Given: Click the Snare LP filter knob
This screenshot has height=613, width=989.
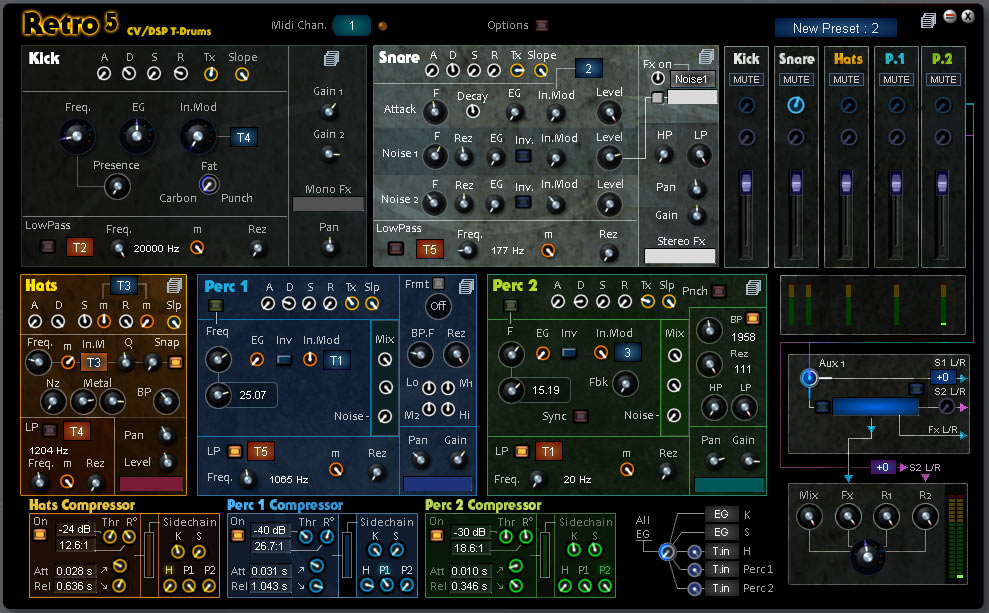Looking at the screenshot, I should (699, 155).
